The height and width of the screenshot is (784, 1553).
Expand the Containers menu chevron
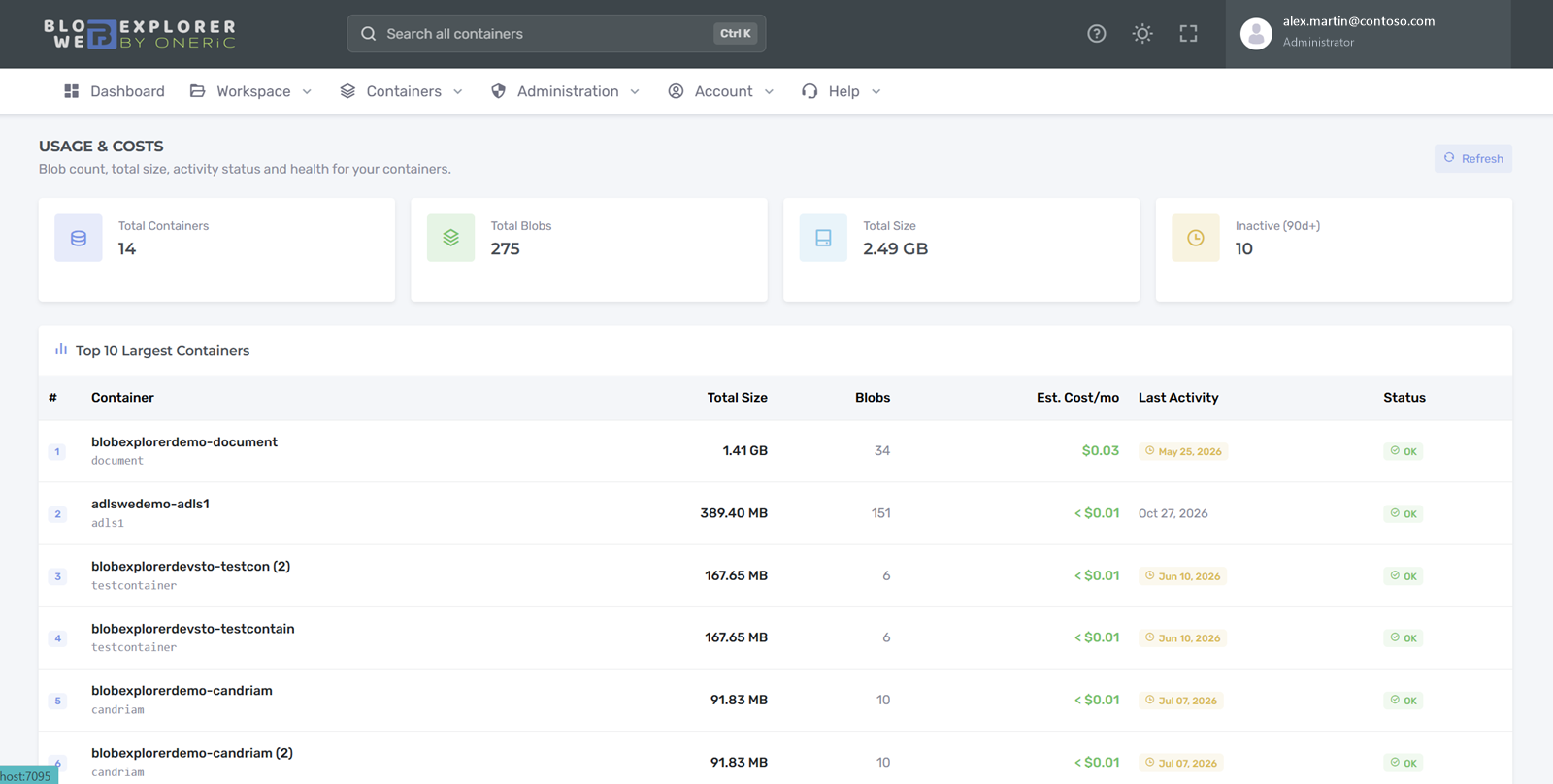(458, 92)
